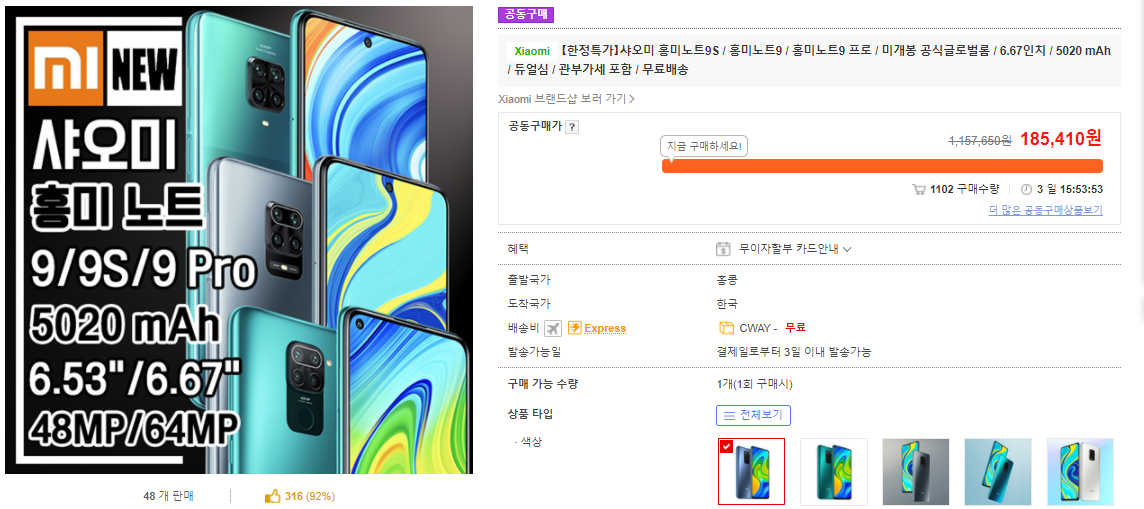
Task: Click the purple 공동구매 tab label
Action: pos(526,13)
